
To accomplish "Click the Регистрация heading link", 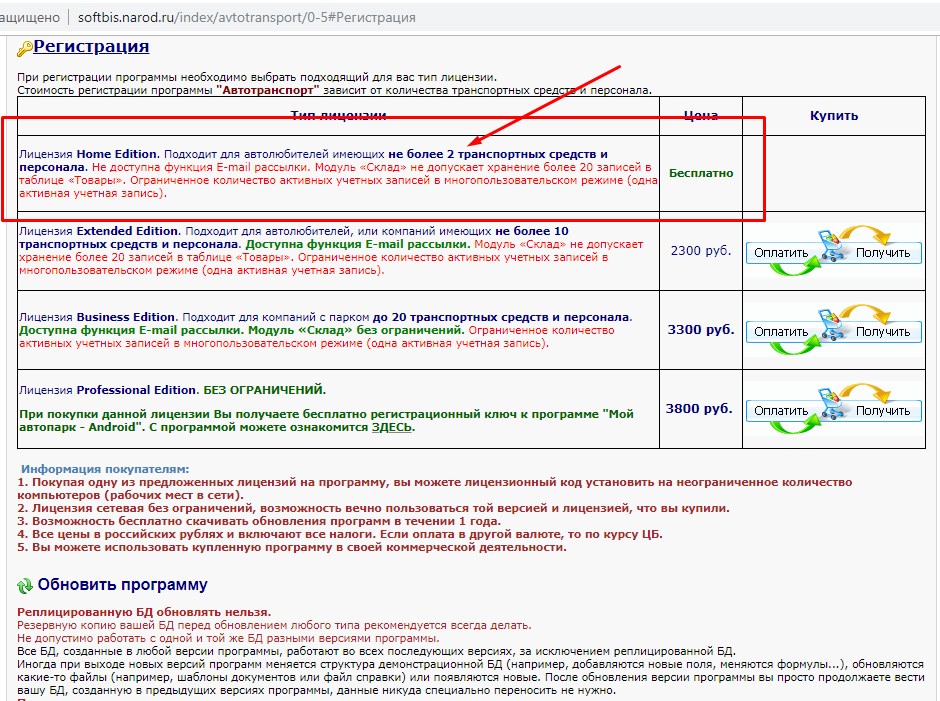I will (91, 47).
